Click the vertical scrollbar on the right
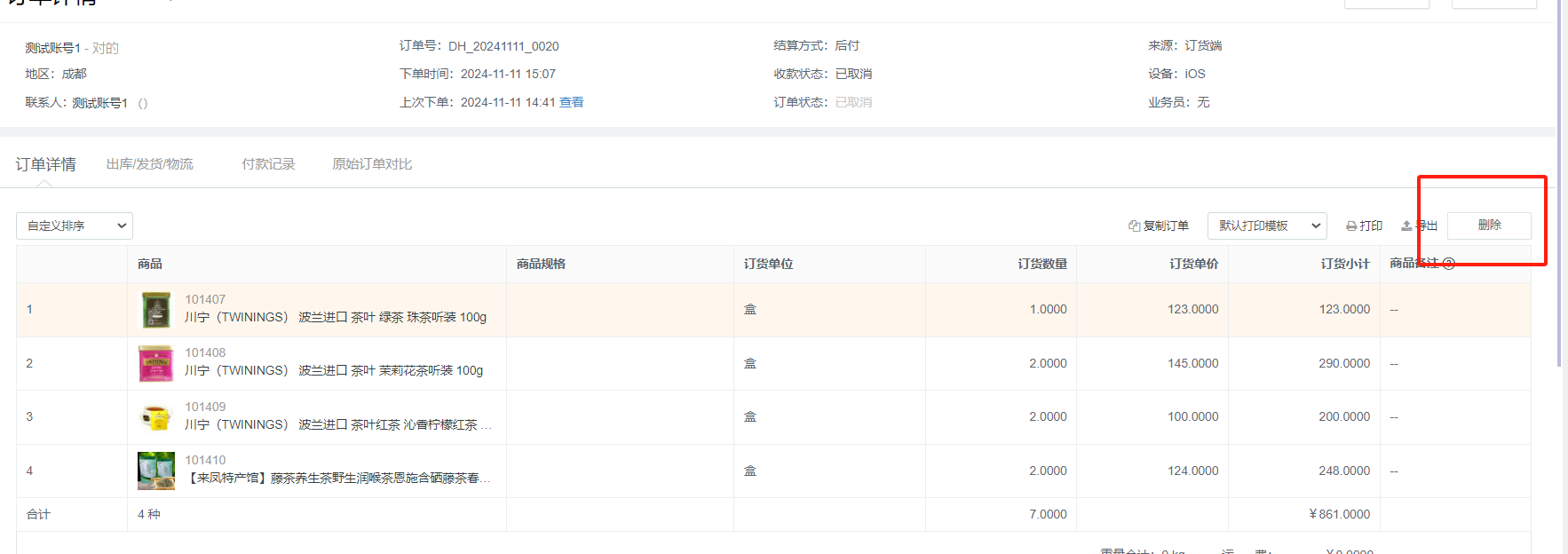 click(x=1560, y=182)
